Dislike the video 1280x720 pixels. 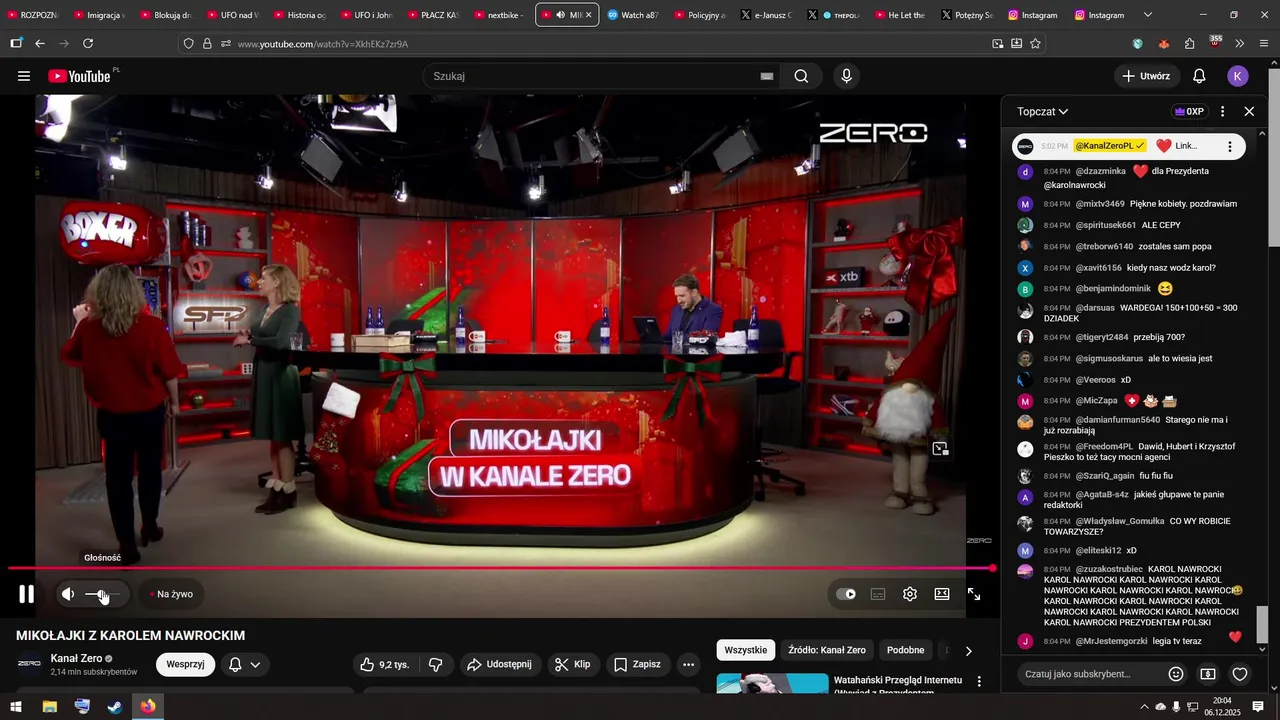point(436,664)
